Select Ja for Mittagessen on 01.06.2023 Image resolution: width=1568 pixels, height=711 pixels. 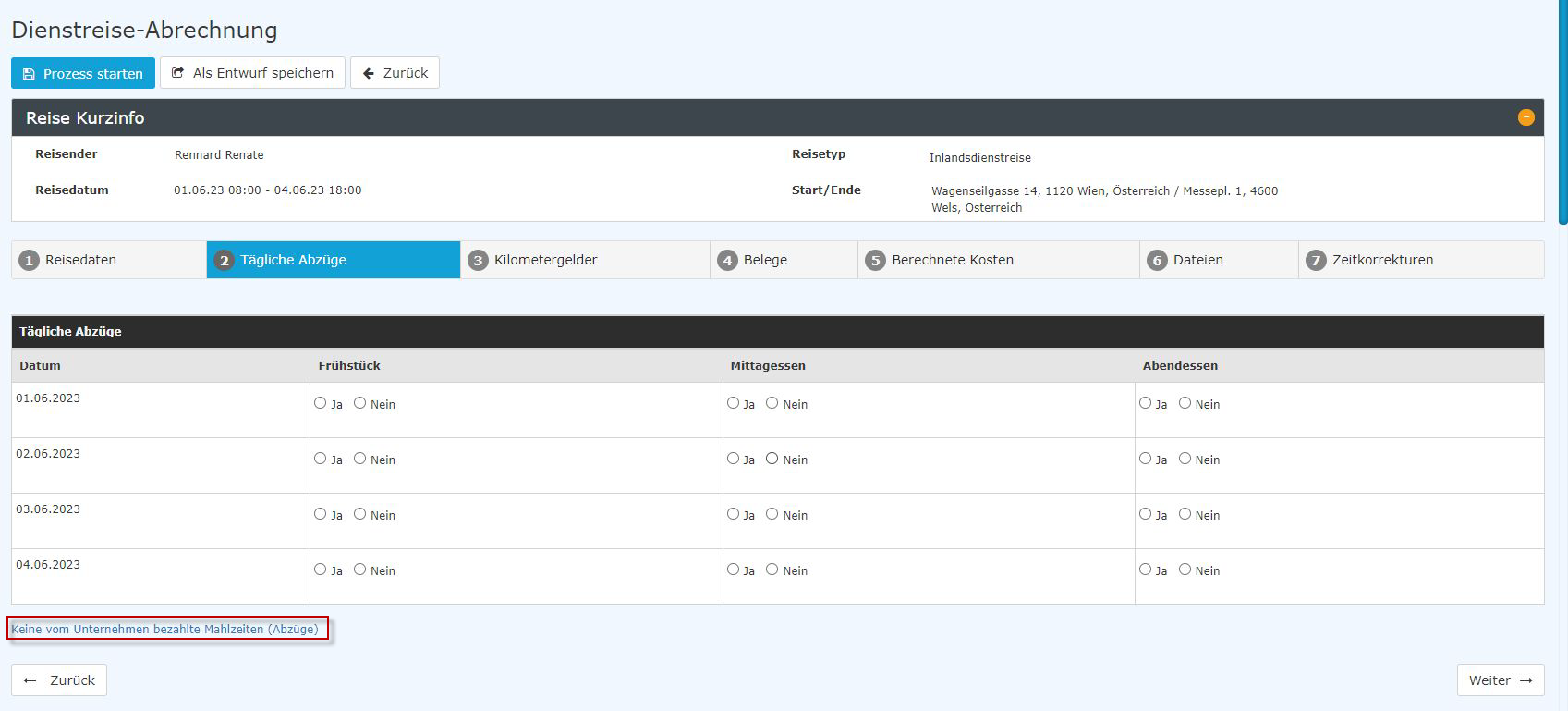click(733, 403)
